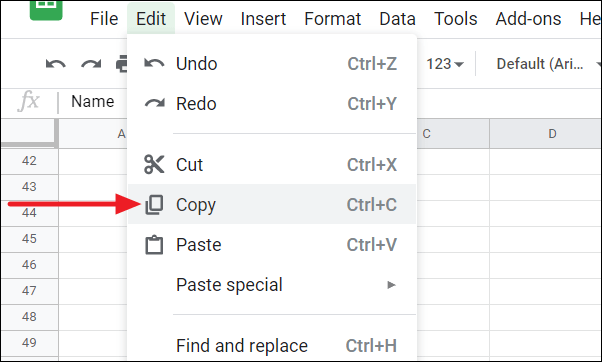Select row header 45
The height and width of the screenshot is (362, 602).
click(x=29, y=239)
